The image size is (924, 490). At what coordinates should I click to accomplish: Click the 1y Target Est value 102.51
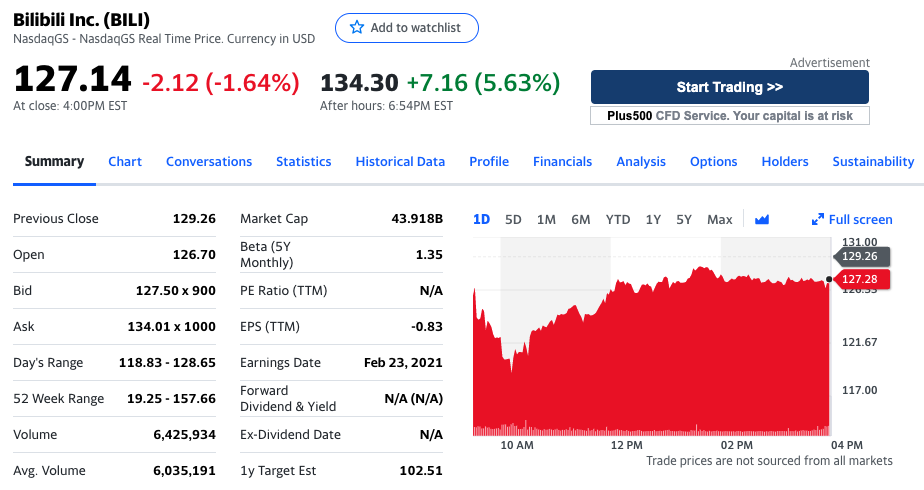coord(421,471)
